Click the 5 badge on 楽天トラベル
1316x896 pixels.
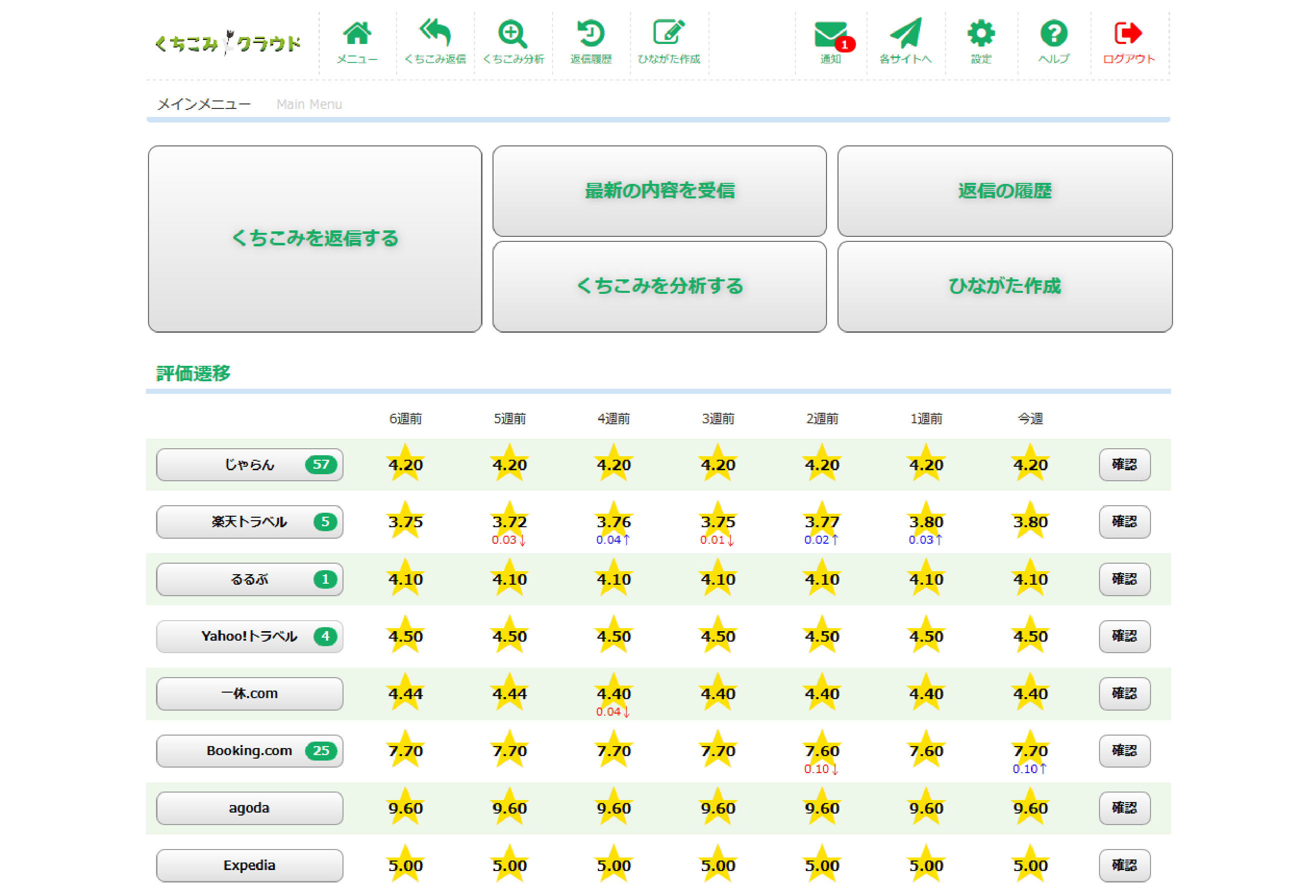pos(325,522)
